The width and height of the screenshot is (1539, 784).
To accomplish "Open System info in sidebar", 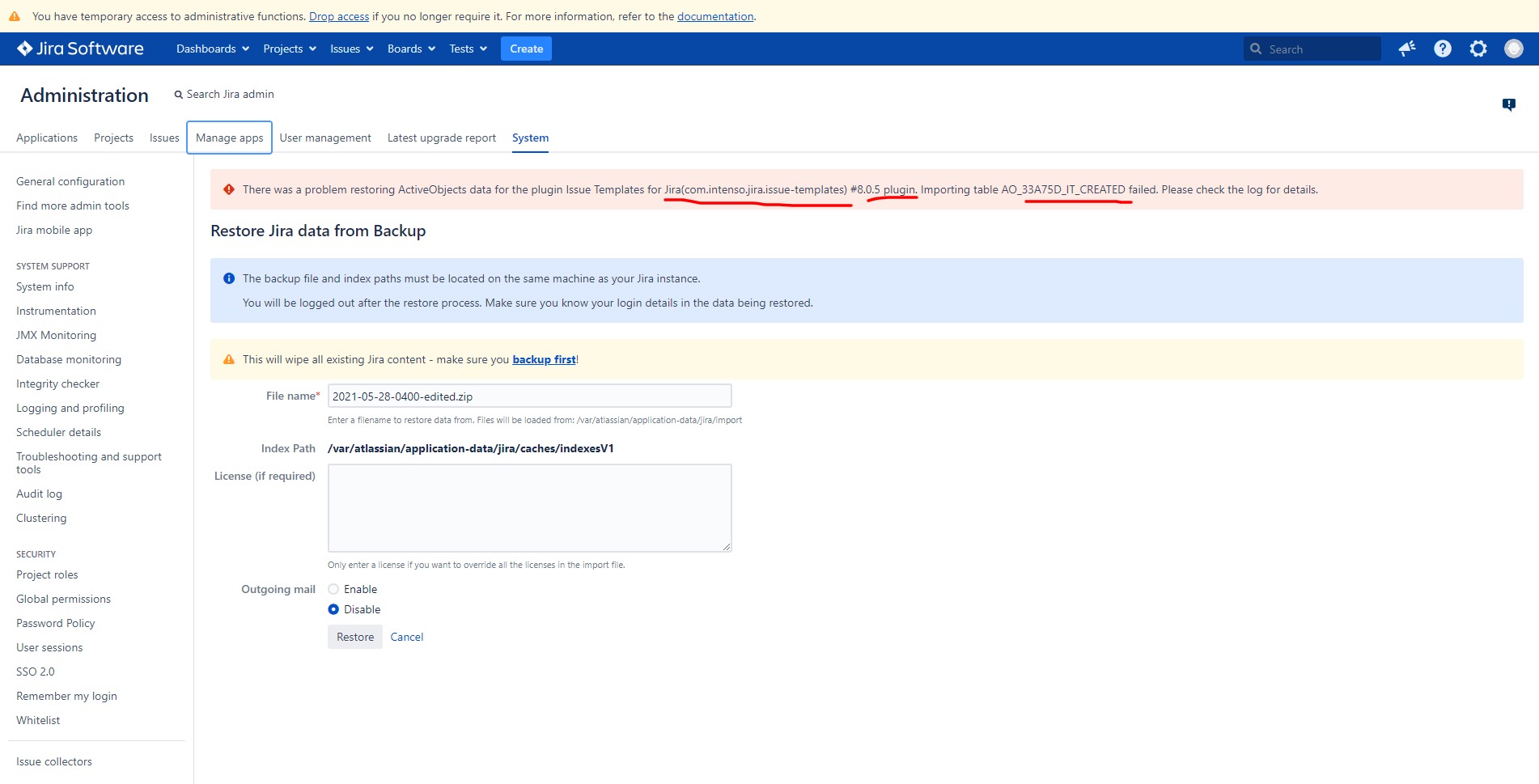I will (x=45, y=286).
